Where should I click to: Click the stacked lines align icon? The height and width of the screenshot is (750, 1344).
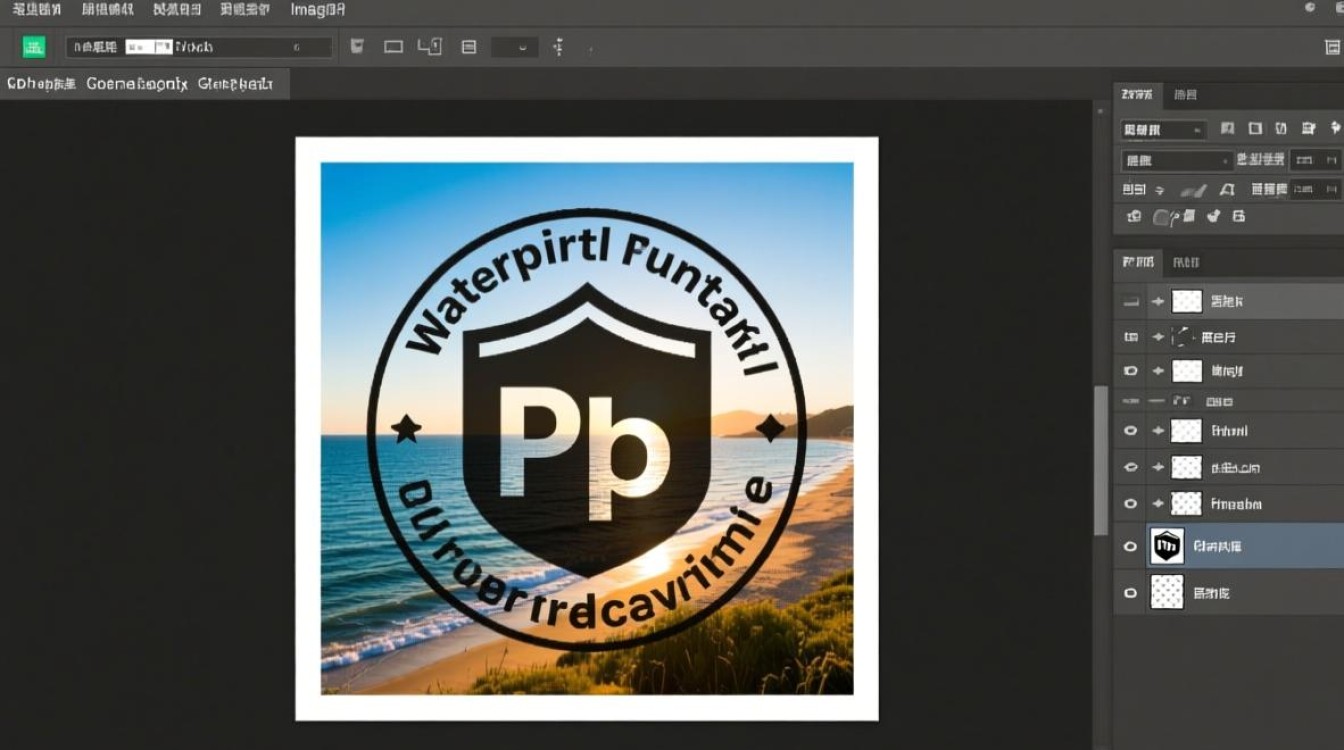(468, 47)
